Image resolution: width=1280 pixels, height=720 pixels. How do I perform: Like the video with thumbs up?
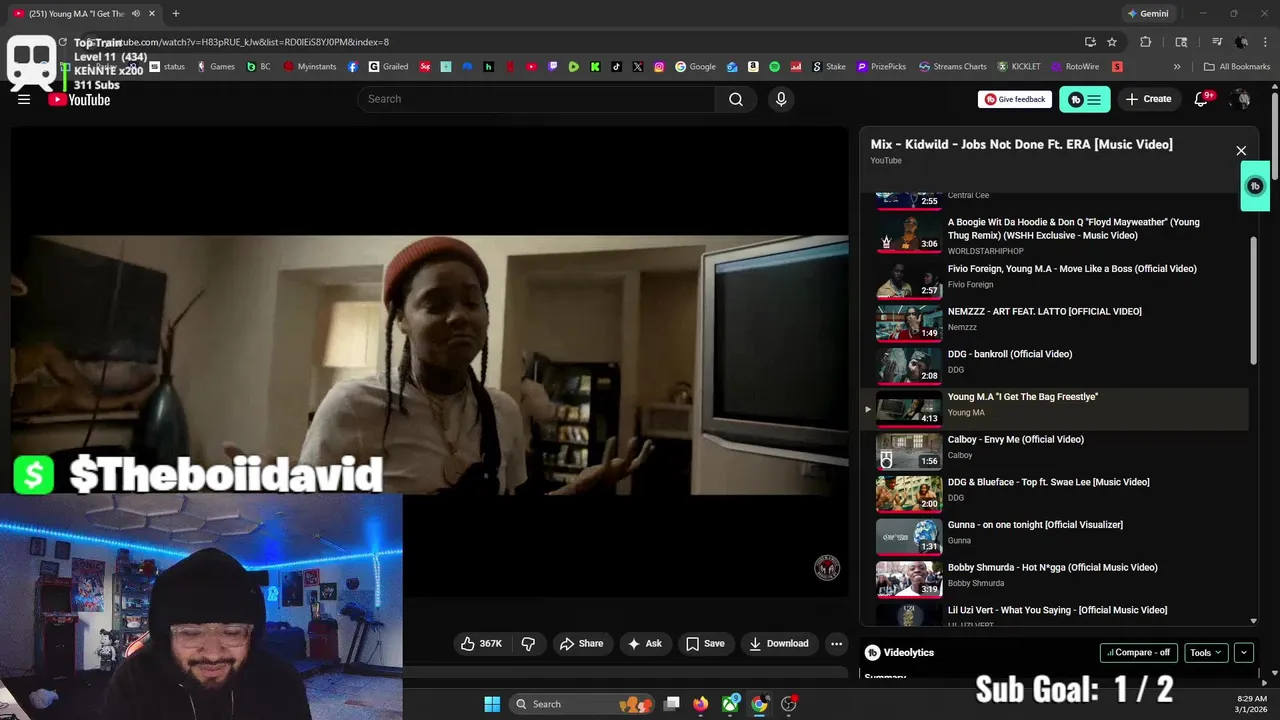click(481, 643)
